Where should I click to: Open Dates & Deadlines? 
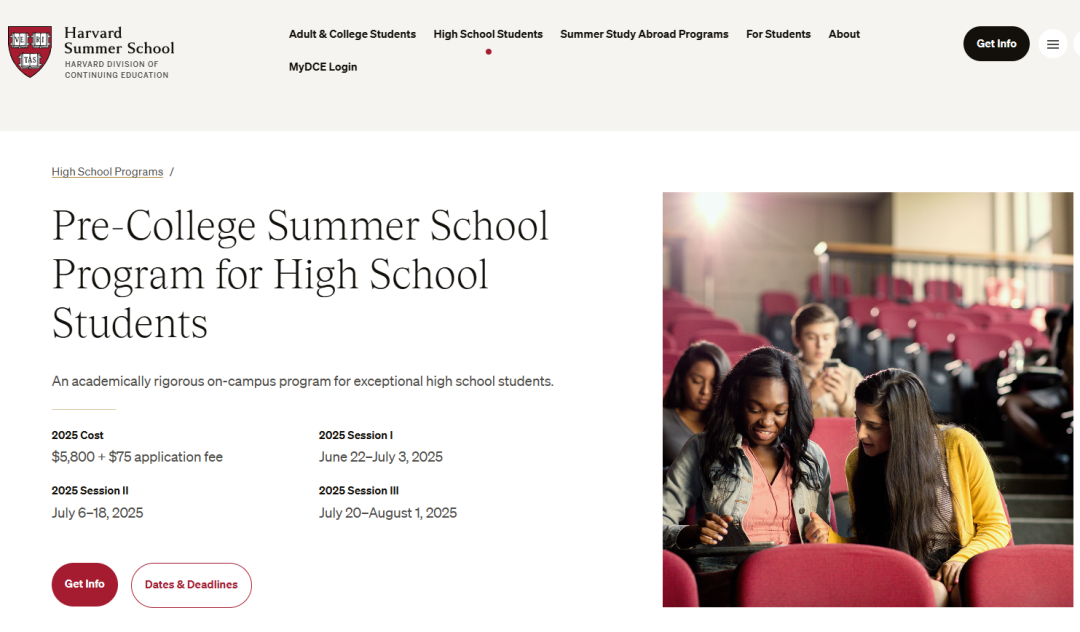click(191, 585)
